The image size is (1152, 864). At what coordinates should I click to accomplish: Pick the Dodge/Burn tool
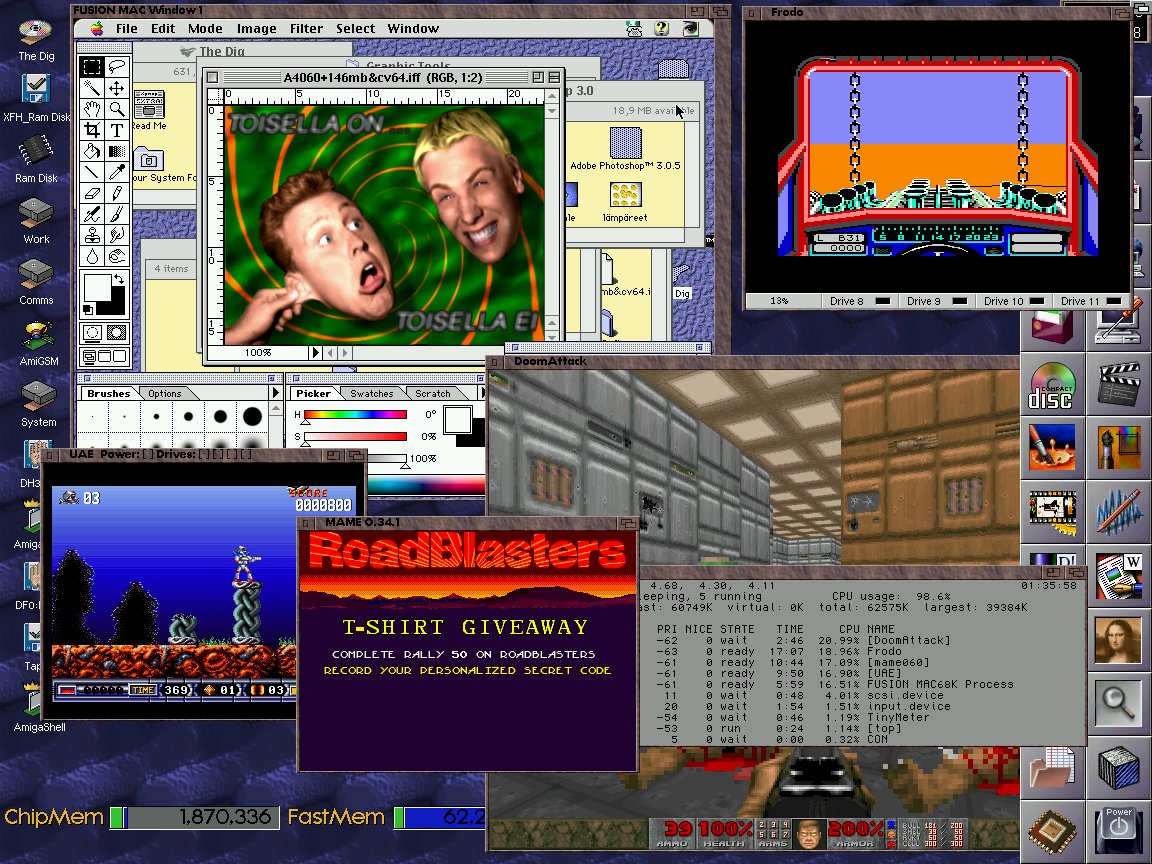(x=116, y=257)
